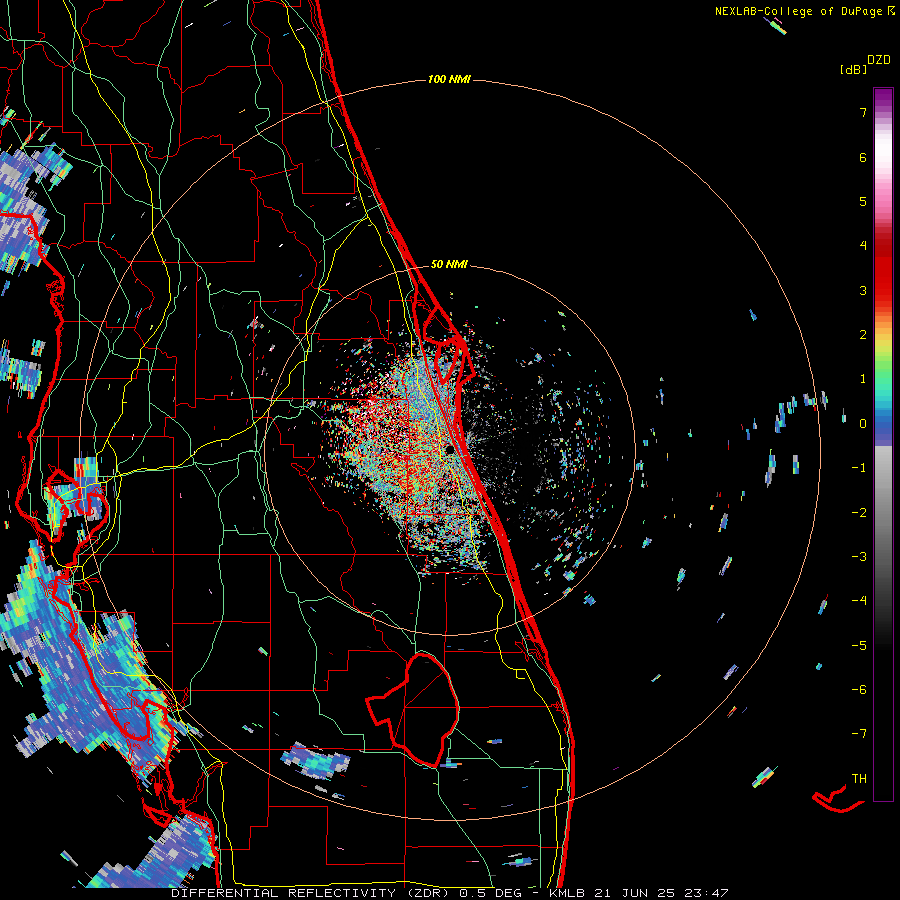This screenshot has width=900, height=900.
Task: Click the color scale value 4
Action: coord(863,246)
